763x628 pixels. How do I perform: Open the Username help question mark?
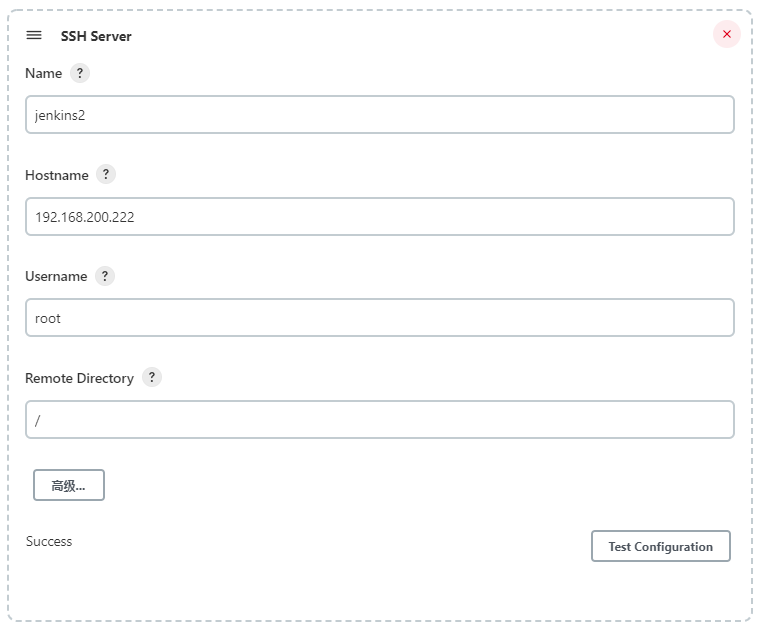click(x=105, y=276)
